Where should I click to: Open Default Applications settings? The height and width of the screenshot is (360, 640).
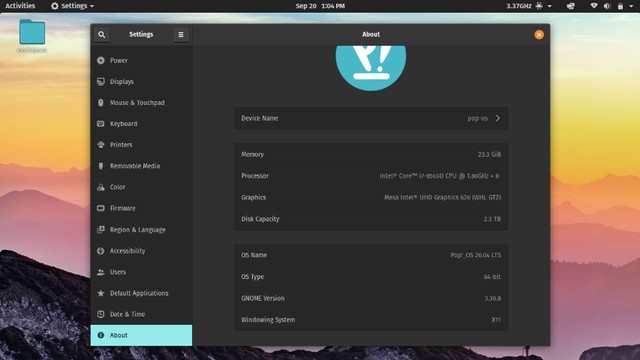coord(141,293)
